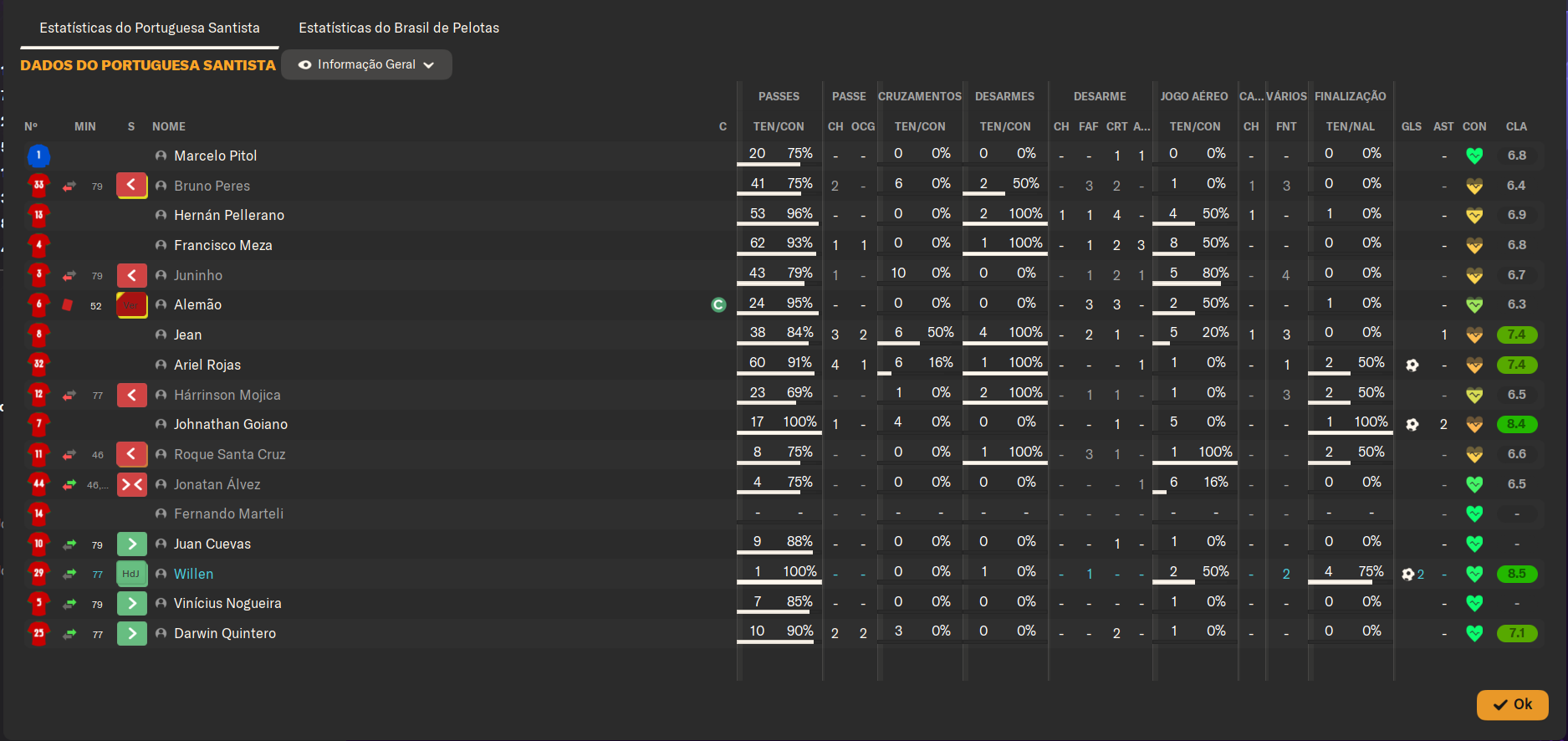The height and width of the screenshot is (741, 1568).
Task: Sort by the GLS column header
Action: [x=1412, y=126]
